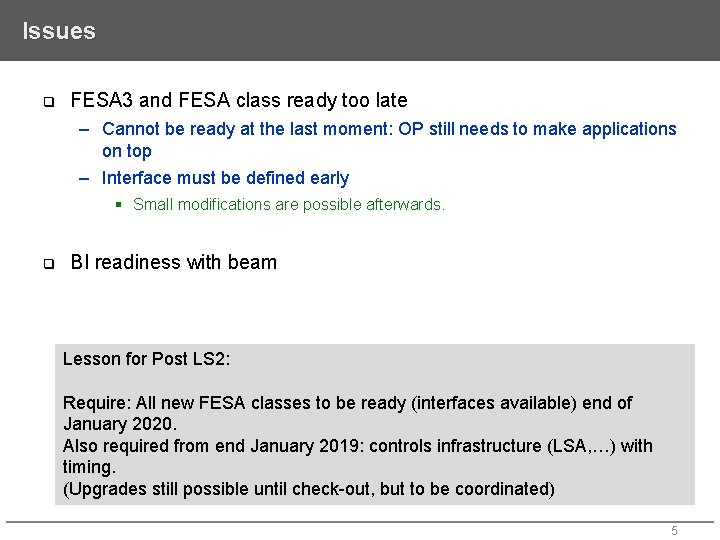
Task: Click the dark gray header bar right of 'Issues'
Action: point(400,31)
